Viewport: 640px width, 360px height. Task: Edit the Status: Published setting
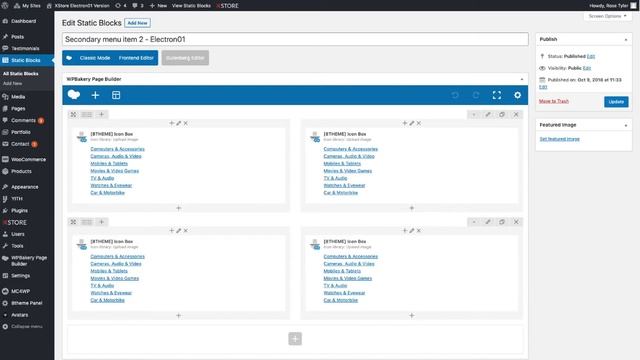[591, 56]
